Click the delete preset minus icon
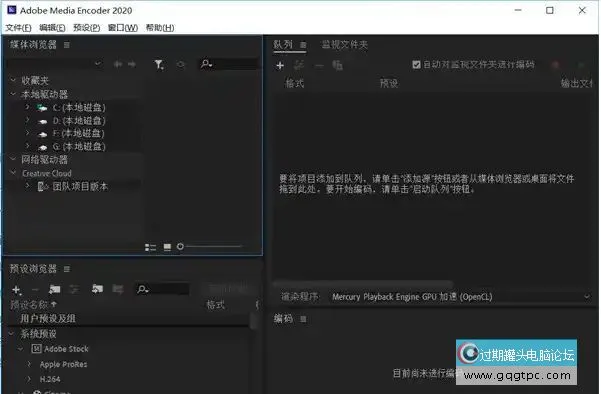 [35, 290]
